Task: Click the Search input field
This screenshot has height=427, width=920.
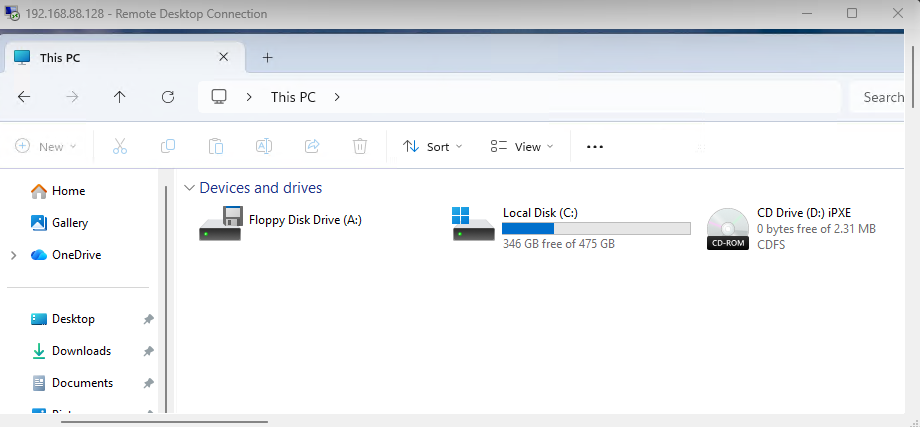Action: click(x=880, y=97)
